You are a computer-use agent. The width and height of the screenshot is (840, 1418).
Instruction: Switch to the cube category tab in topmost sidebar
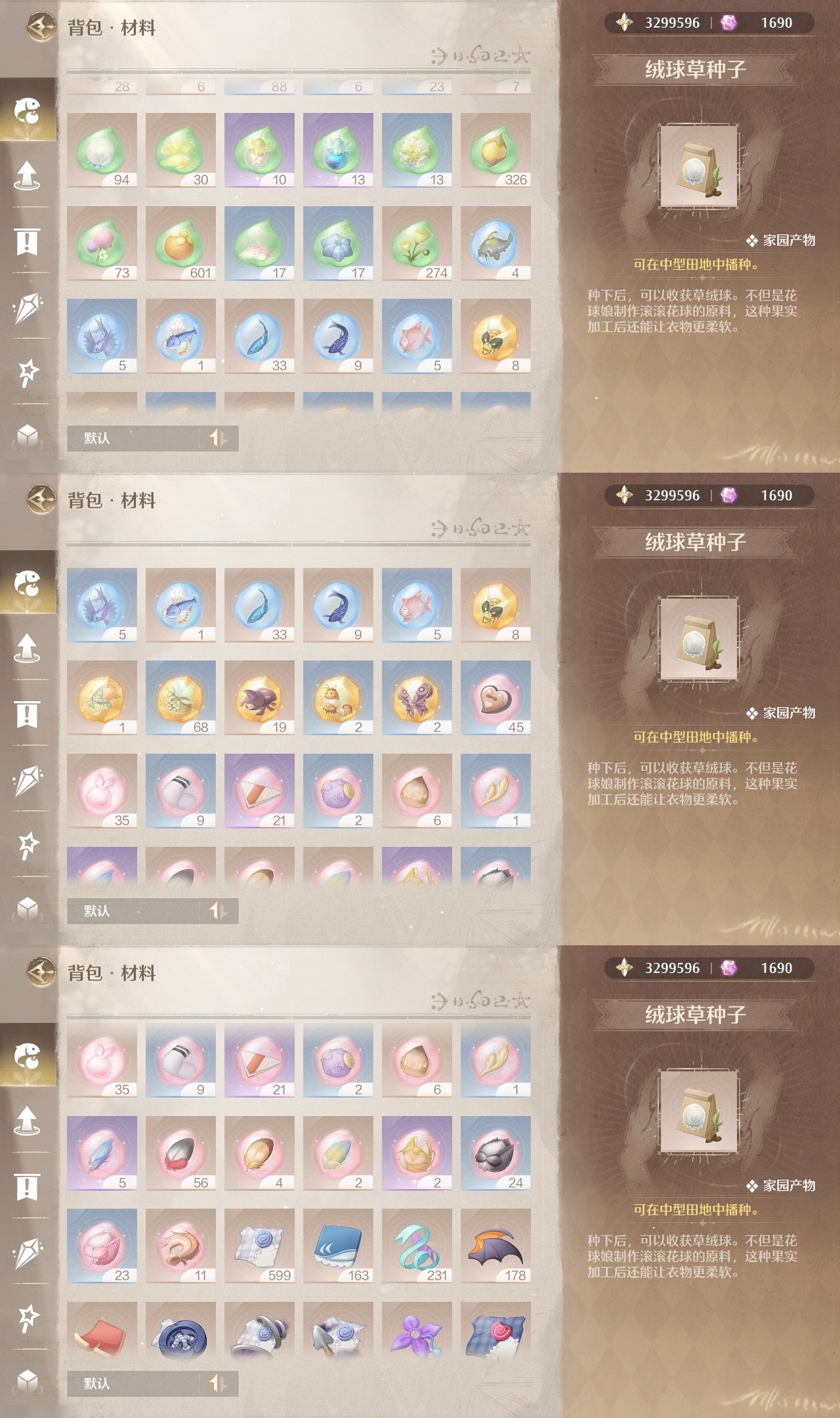(28, 435)
